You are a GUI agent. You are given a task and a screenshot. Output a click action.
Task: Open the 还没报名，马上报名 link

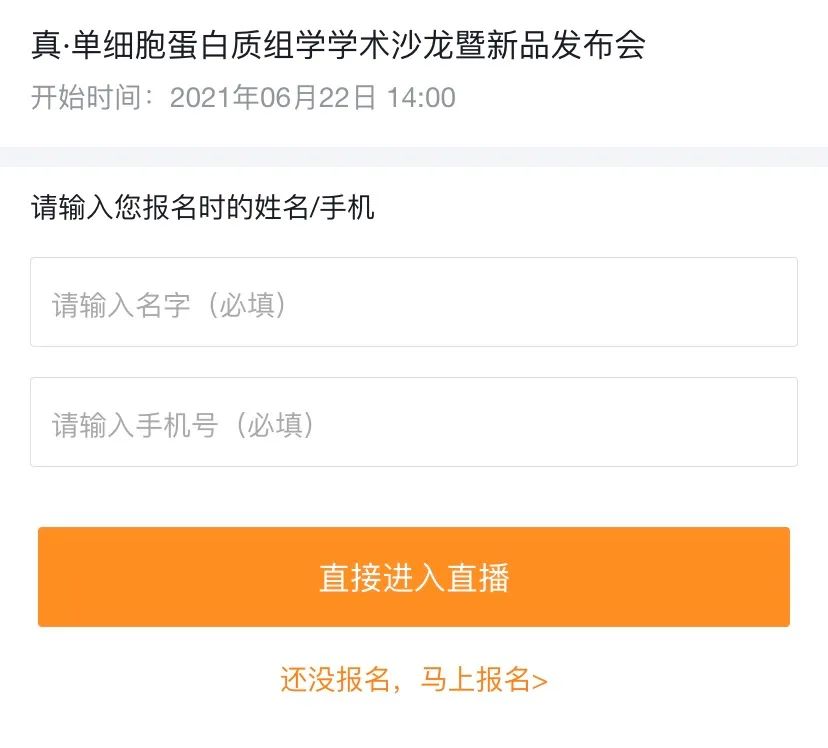pos(413,680)
